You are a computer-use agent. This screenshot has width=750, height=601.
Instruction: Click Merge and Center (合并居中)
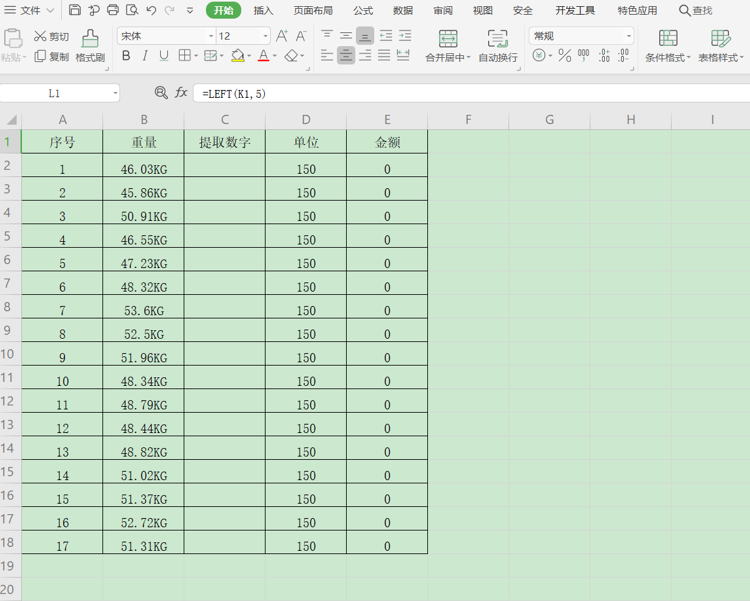point(448,45)
